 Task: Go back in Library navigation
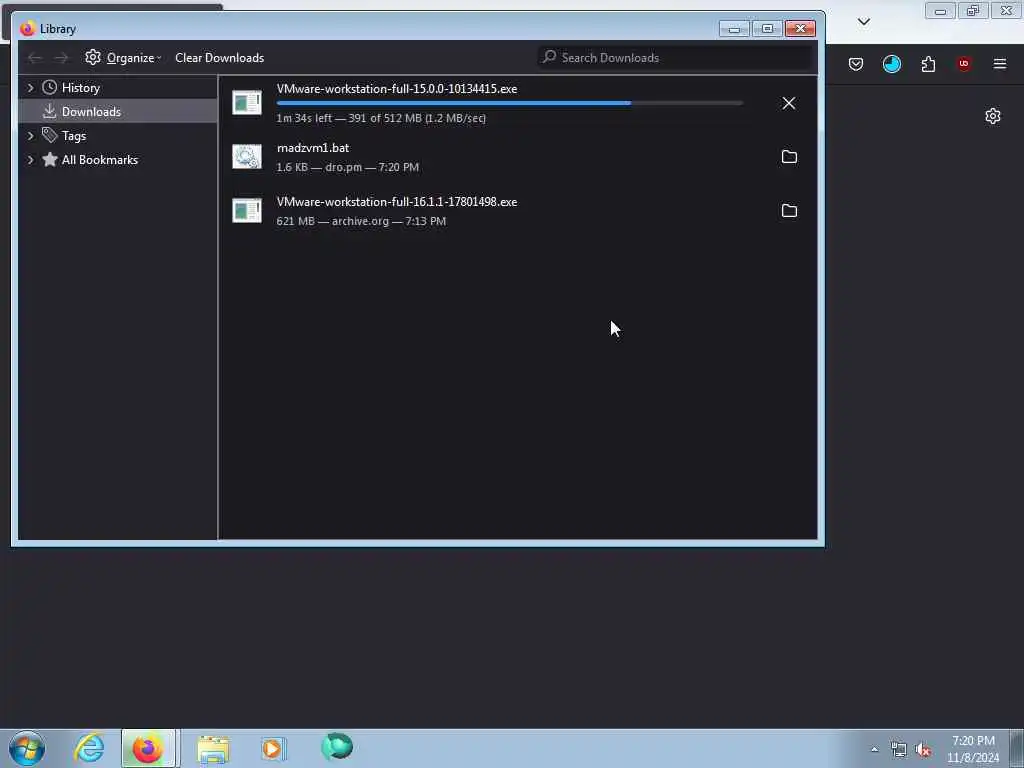tap(35, 58)
